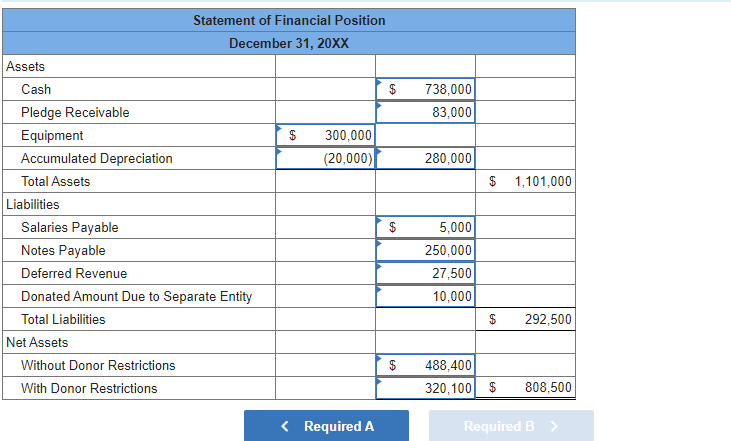Click the With Donor Restrictions label
731x441 pixels.
(x=89, y=388)
